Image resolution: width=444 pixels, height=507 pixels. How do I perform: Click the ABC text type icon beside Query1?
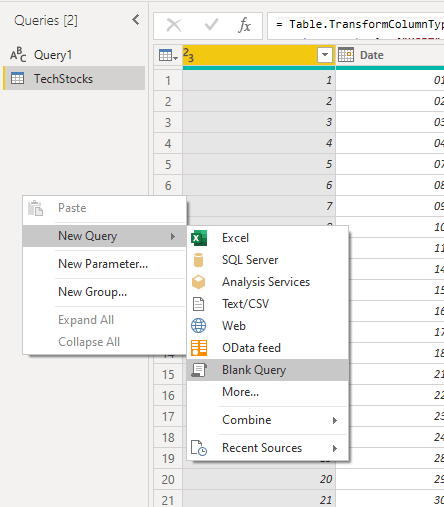coord(18,55)
